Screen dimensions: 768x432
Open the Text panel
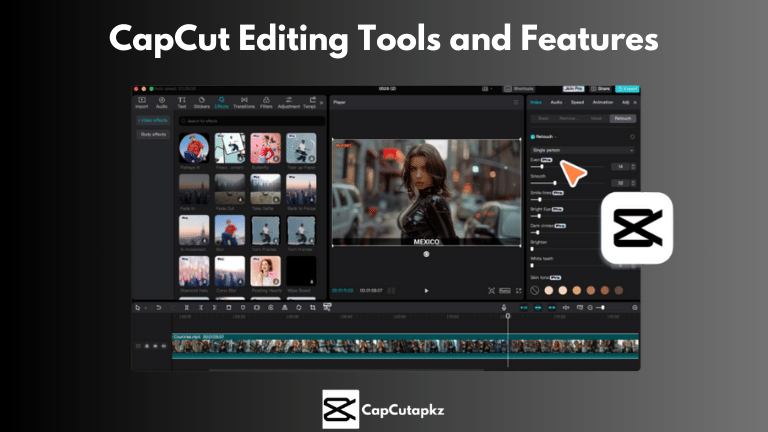(182, 102)
